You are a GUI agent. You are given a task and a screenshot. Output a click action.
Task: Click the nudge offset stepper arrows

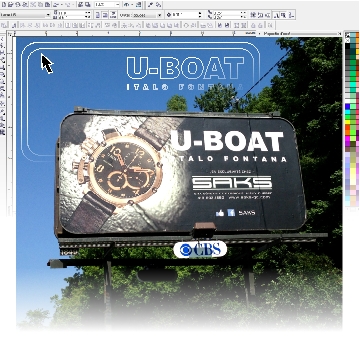[200, 15]
